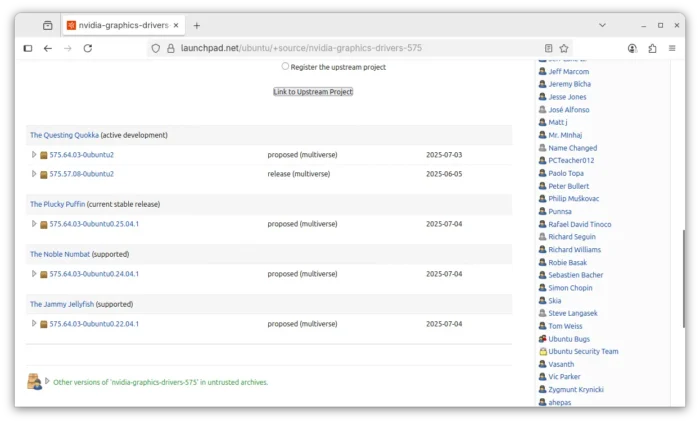
Task: Expand the 575.64.03-0ubuntu2 package row
Action: [34, 155]
